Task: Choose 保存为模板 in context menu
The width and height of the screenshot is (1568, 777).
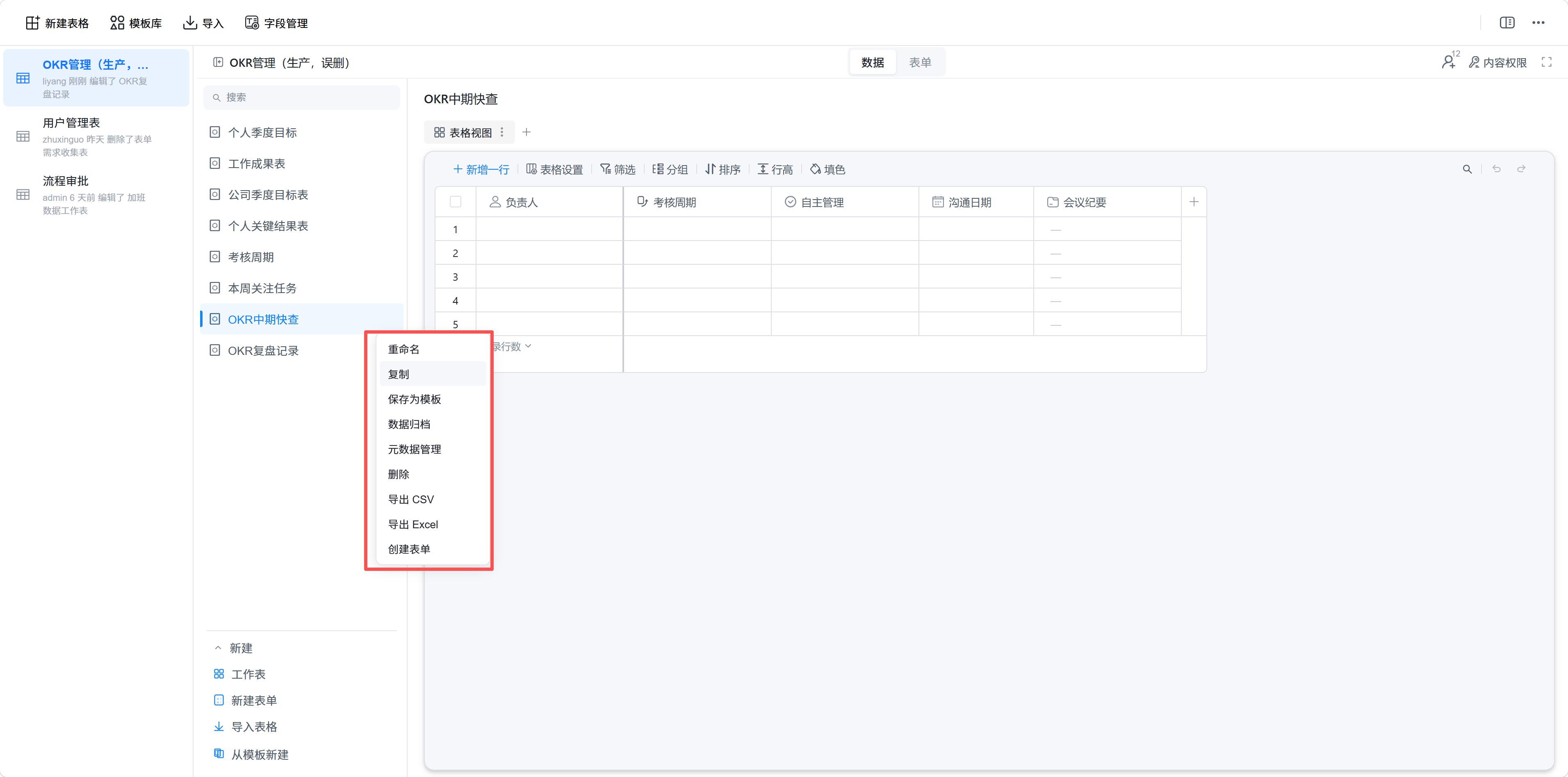Action: tap(433, 399)
